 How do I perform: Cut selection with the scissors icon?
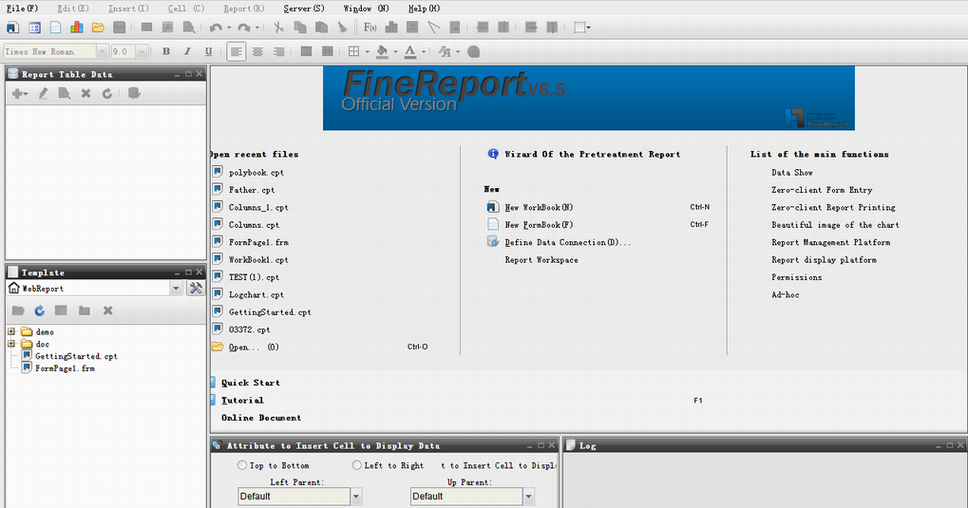278,27
